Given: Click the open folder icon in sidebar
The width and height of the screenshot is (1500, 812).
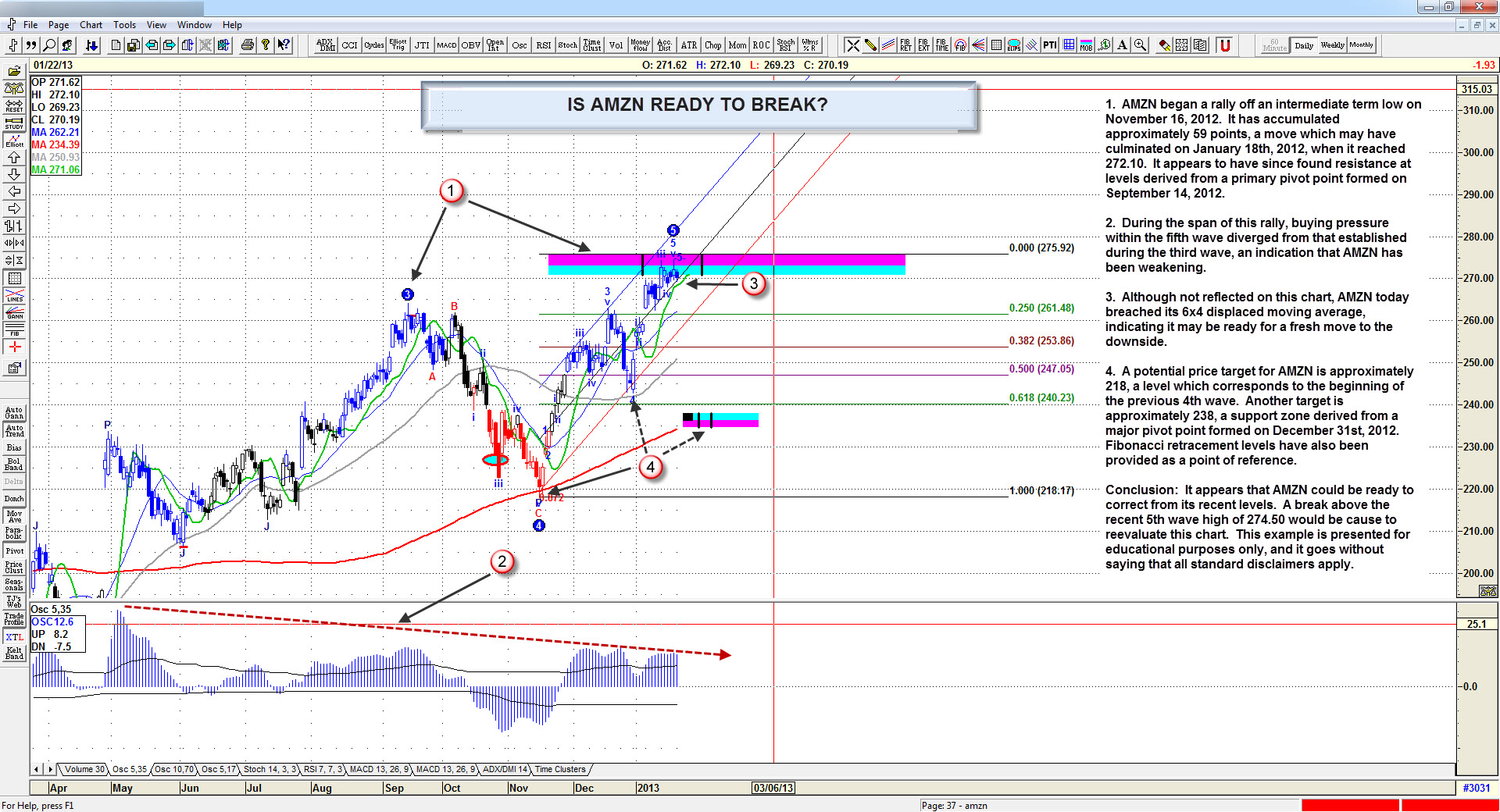Looking at the screenshot, I should coord(14,71).
